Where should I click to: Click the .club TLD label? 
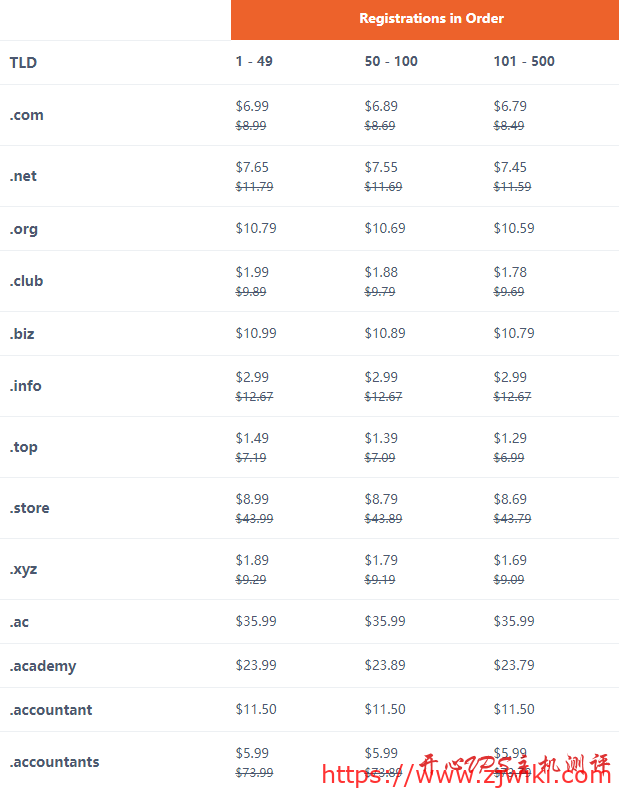[x=27, y=281]
